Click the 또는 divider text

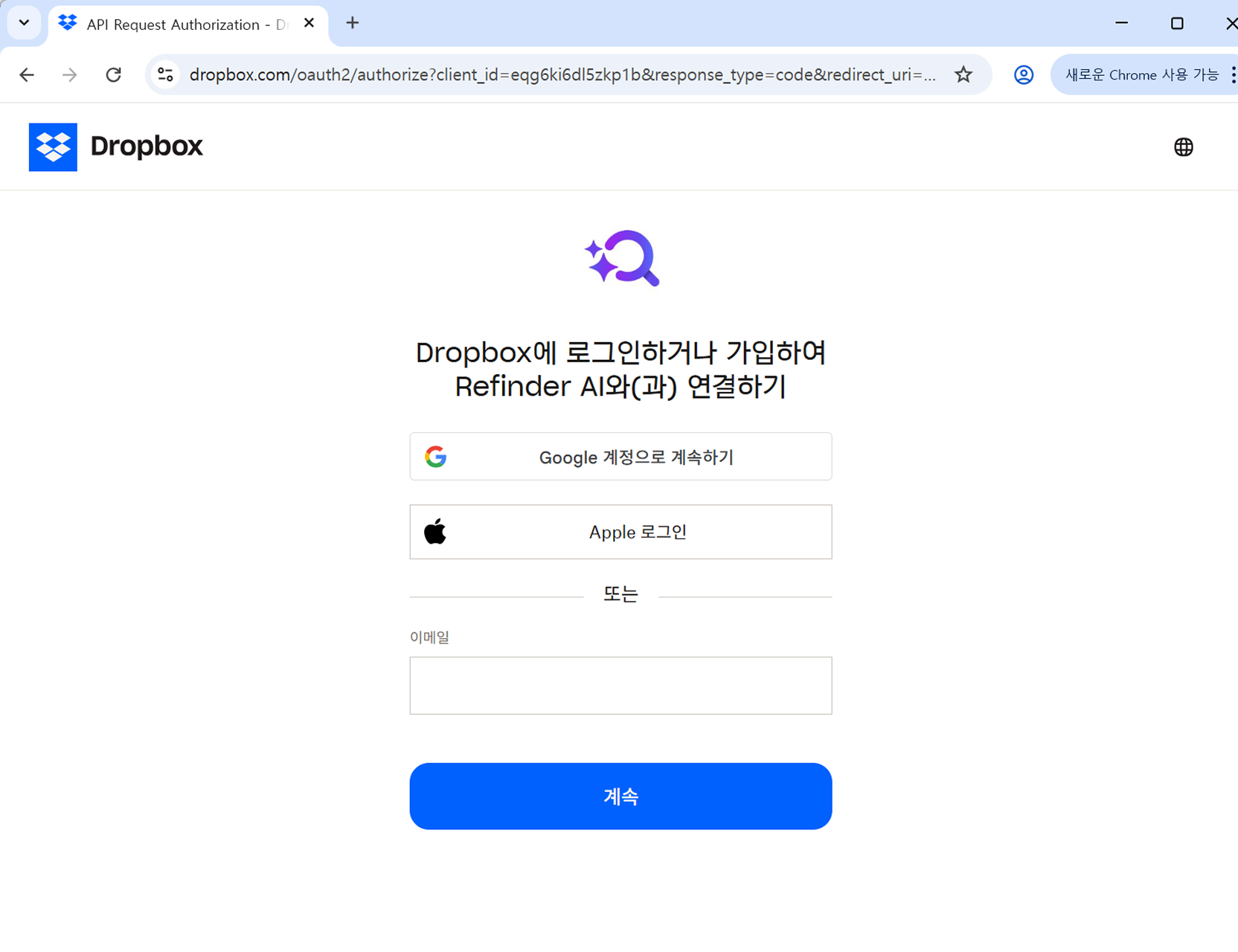tap(620, 594)
